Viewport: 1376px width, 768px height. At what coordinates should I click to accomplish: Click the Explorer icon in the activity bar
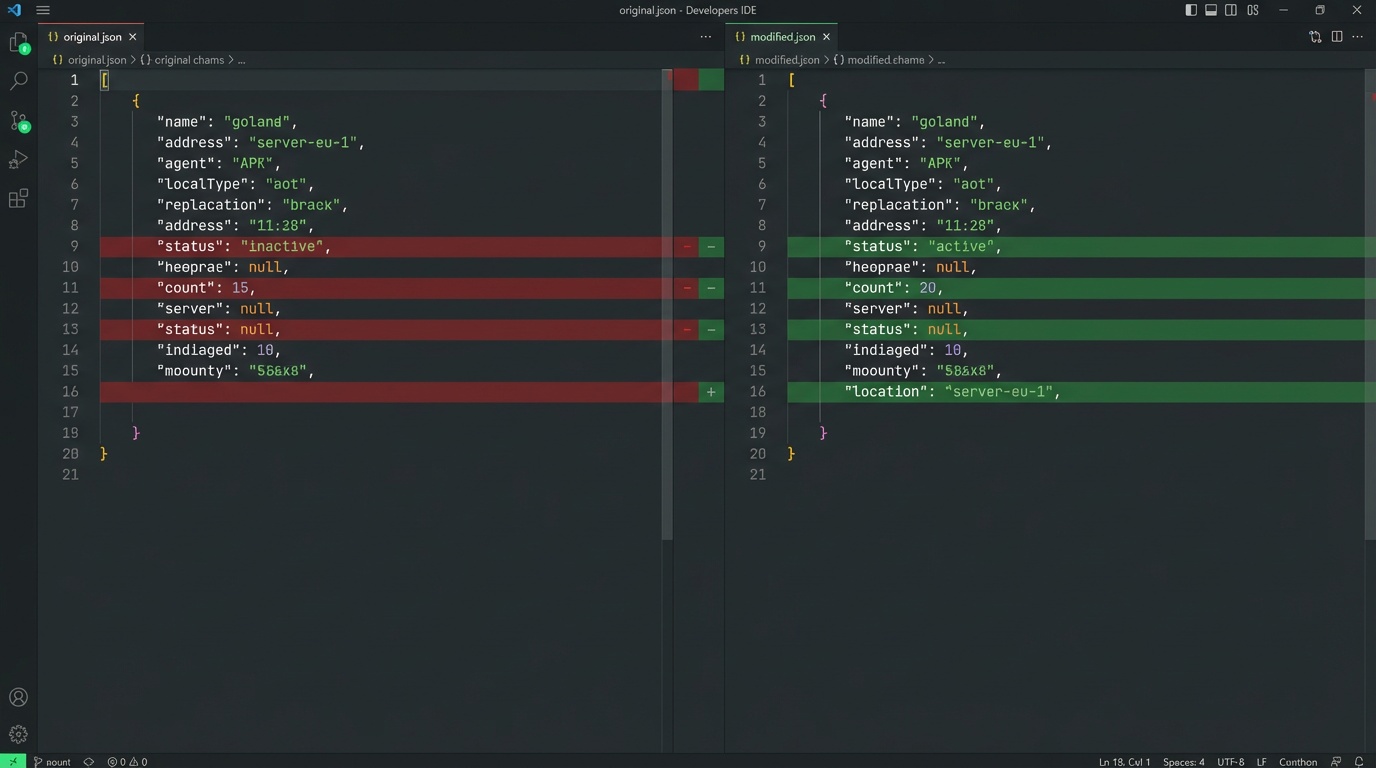(x=19, y=42)
